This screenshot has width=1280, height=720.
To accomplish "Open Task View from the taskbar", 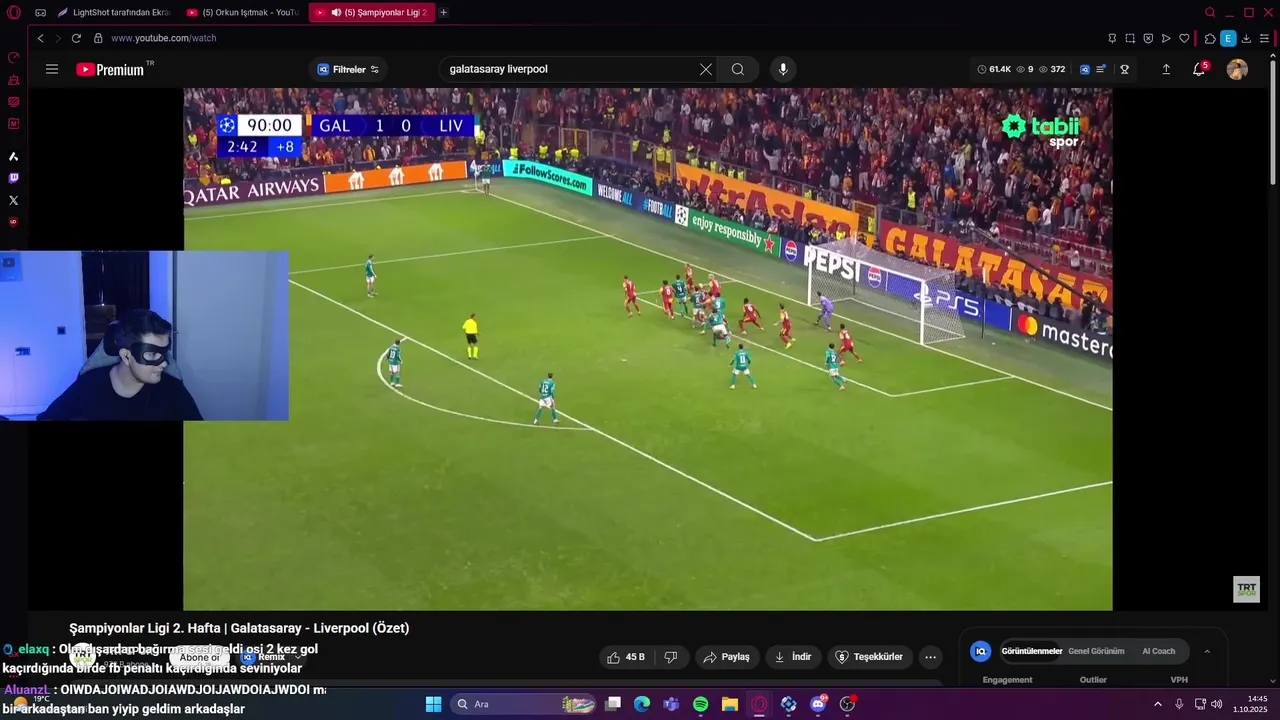I will [x=613, y=704].
